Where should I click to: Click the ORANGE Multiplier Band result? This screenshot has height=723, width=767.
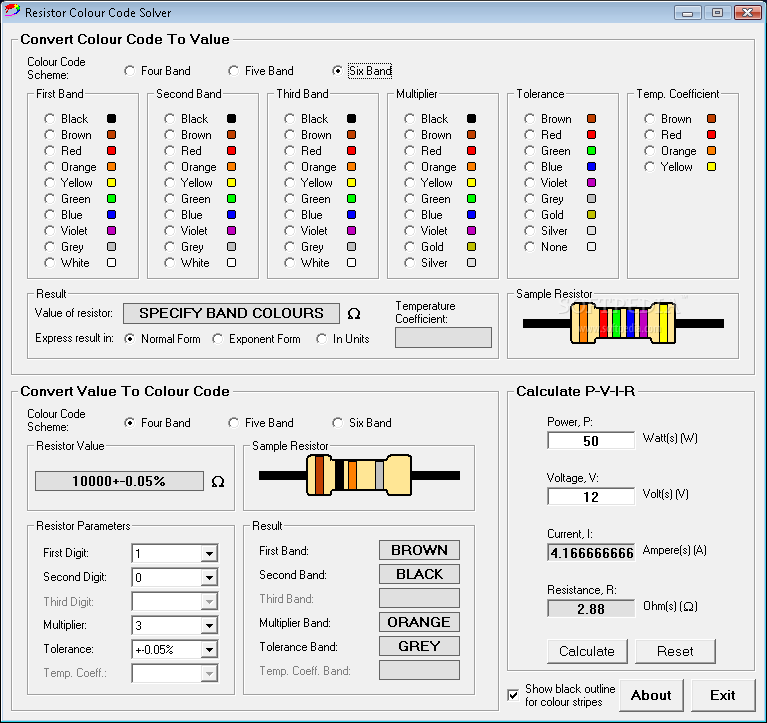click(x=419, y=622)
